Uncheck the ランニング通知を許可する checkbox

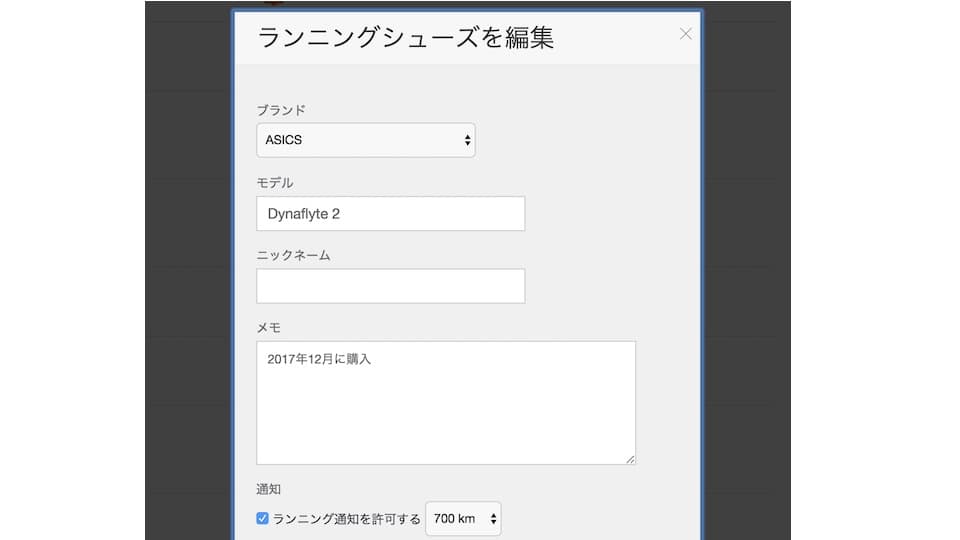tap(262, 519)
